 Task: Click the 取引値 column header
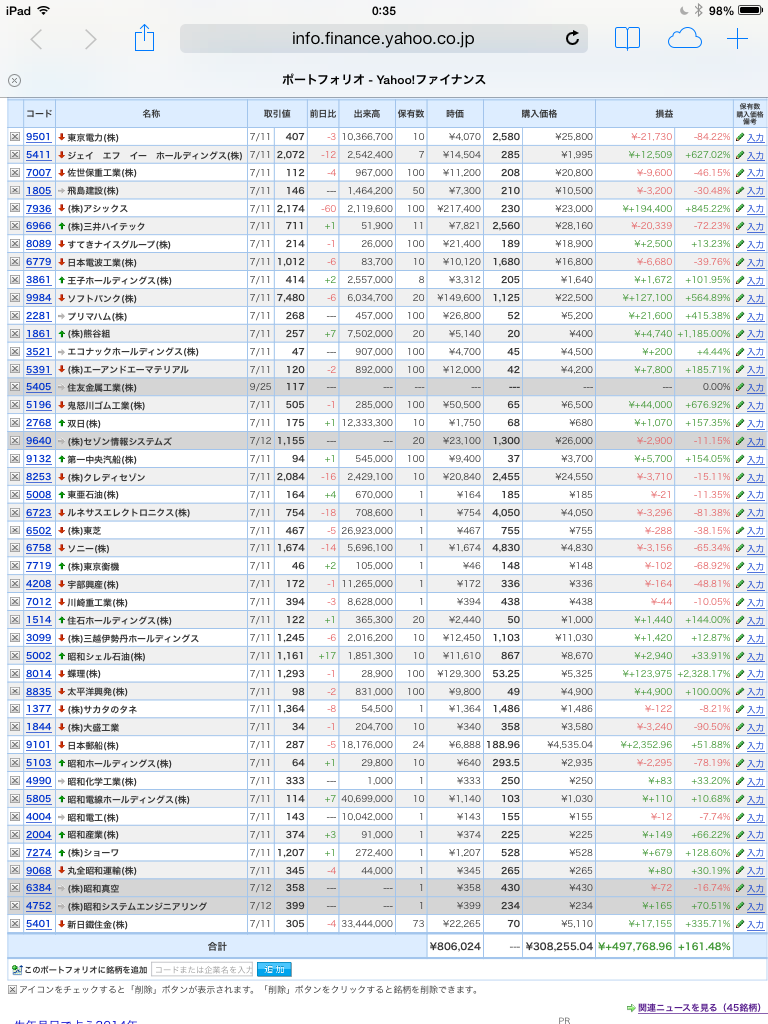click(x=277, y=114)
